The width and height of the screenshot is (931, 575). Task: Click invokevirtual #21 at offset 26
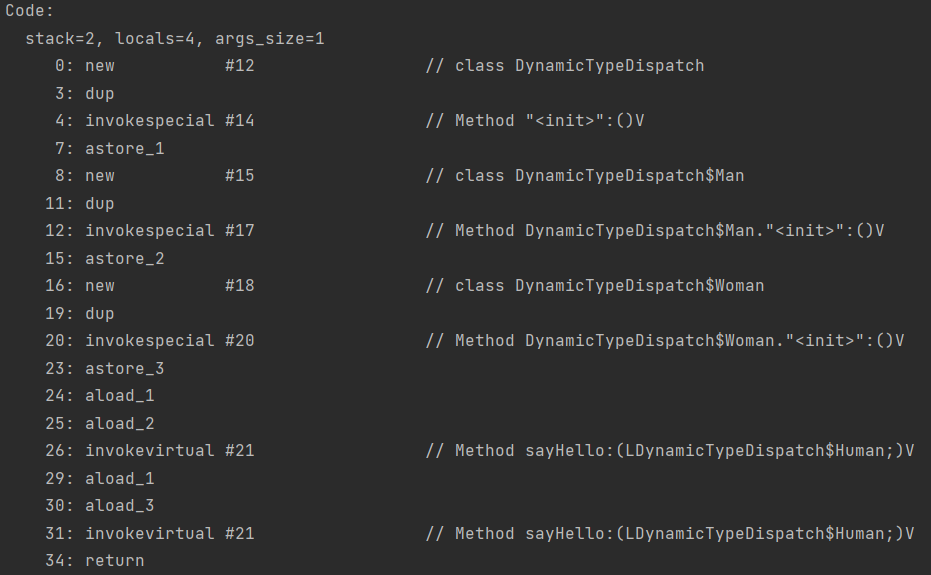169,451
